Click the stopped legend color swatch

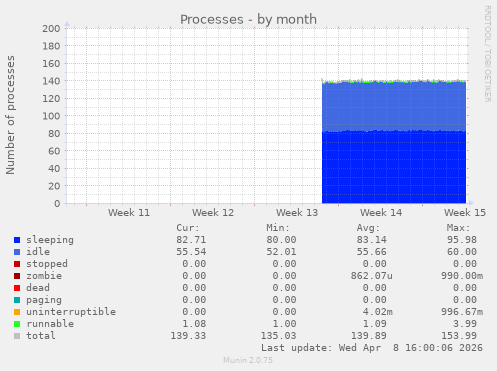17,264
